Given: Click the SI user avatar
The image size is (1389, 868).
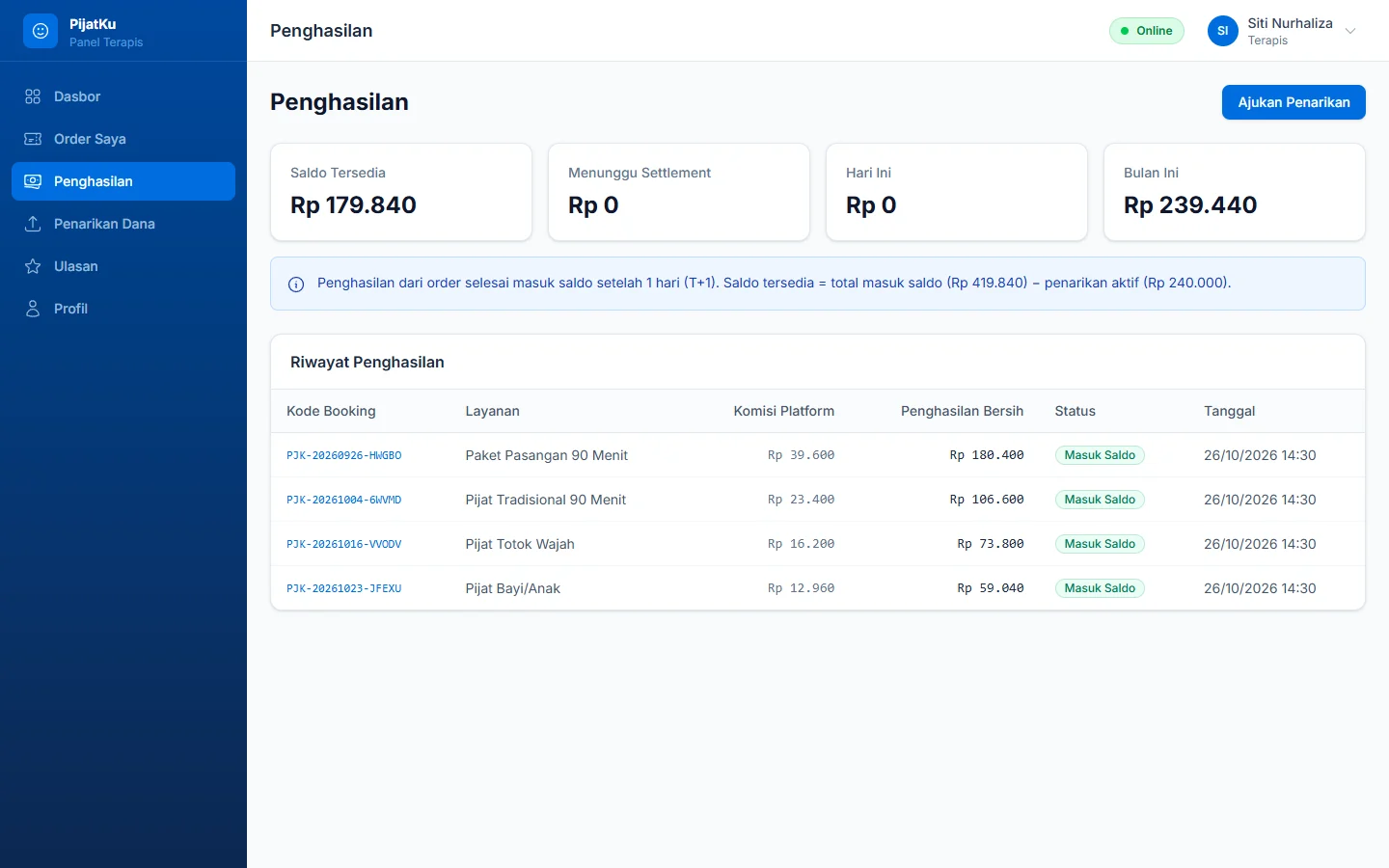Looking at the screenshot, I should click(x=1223, y=31).
